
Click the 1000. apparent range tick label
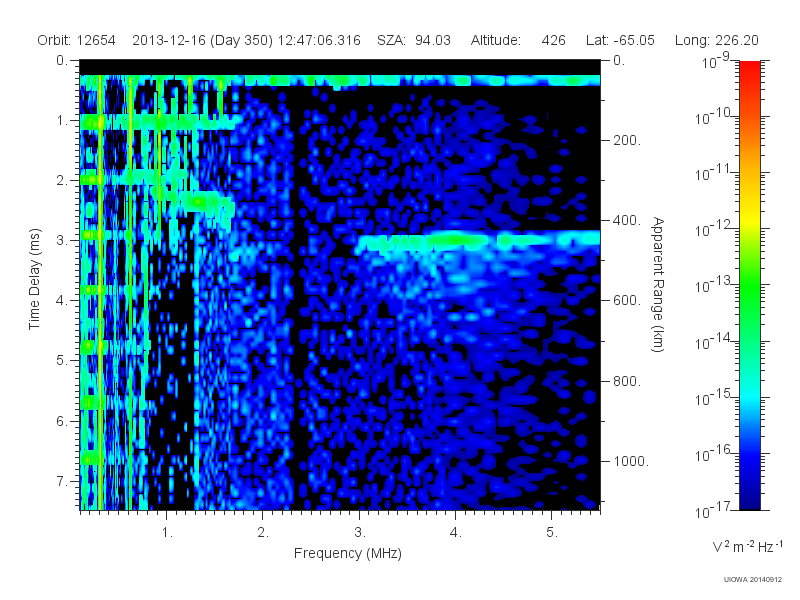(631, 461)
